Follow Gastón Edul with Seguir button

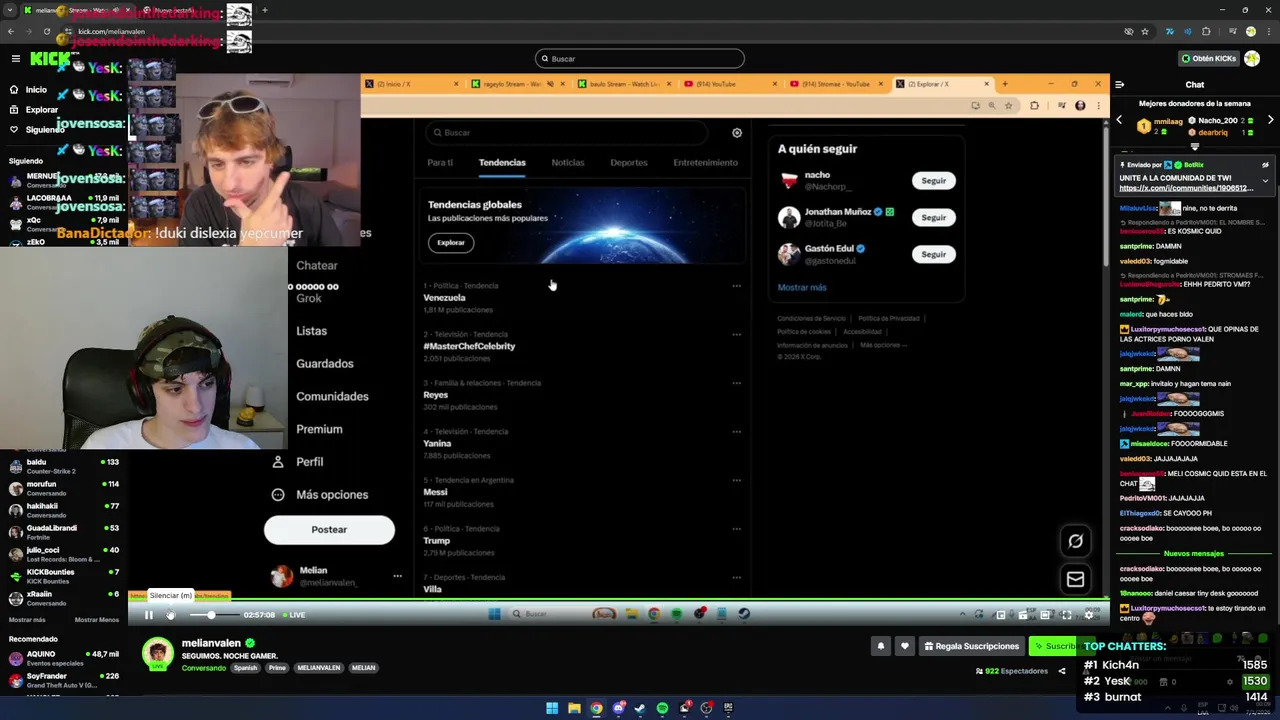(x=933, y=254)
